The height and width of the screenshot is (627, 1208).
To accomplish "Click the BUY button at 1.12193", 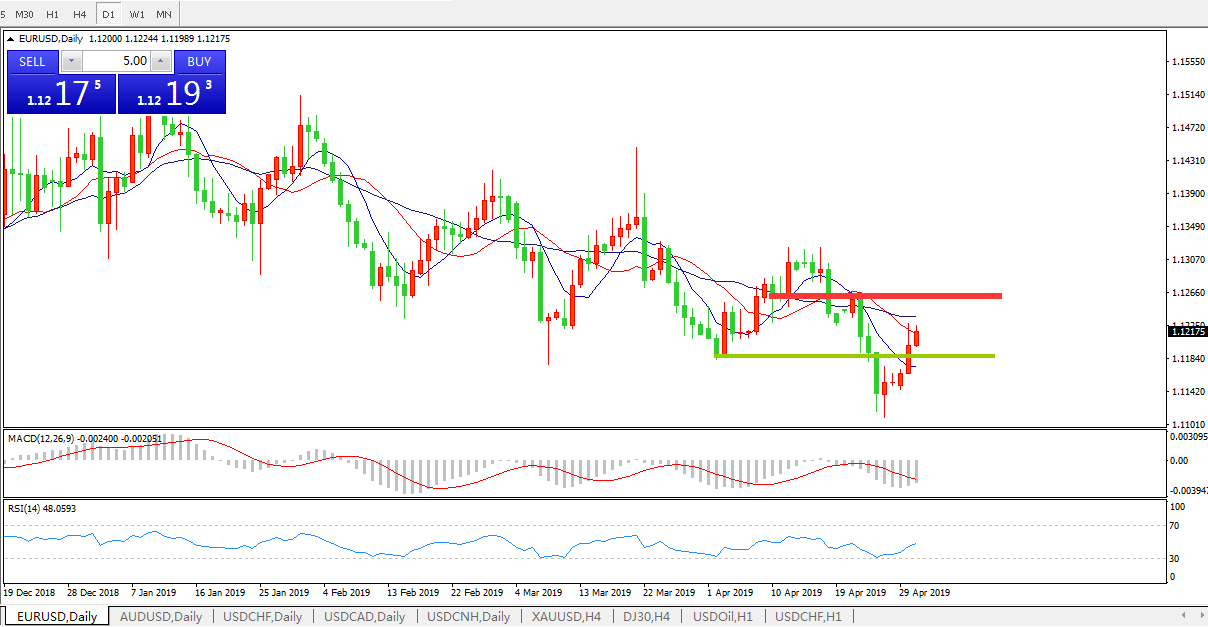I will pos(172,94).
